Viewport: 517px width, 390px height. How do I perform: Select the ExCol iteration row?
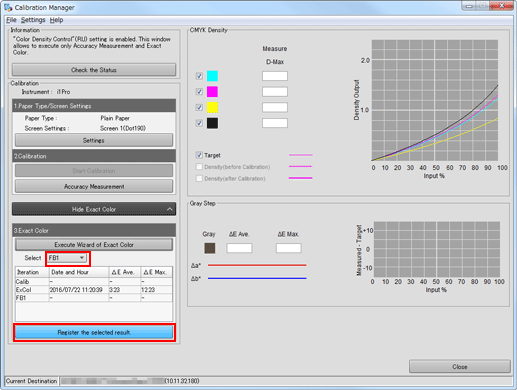tap(94, 290)
